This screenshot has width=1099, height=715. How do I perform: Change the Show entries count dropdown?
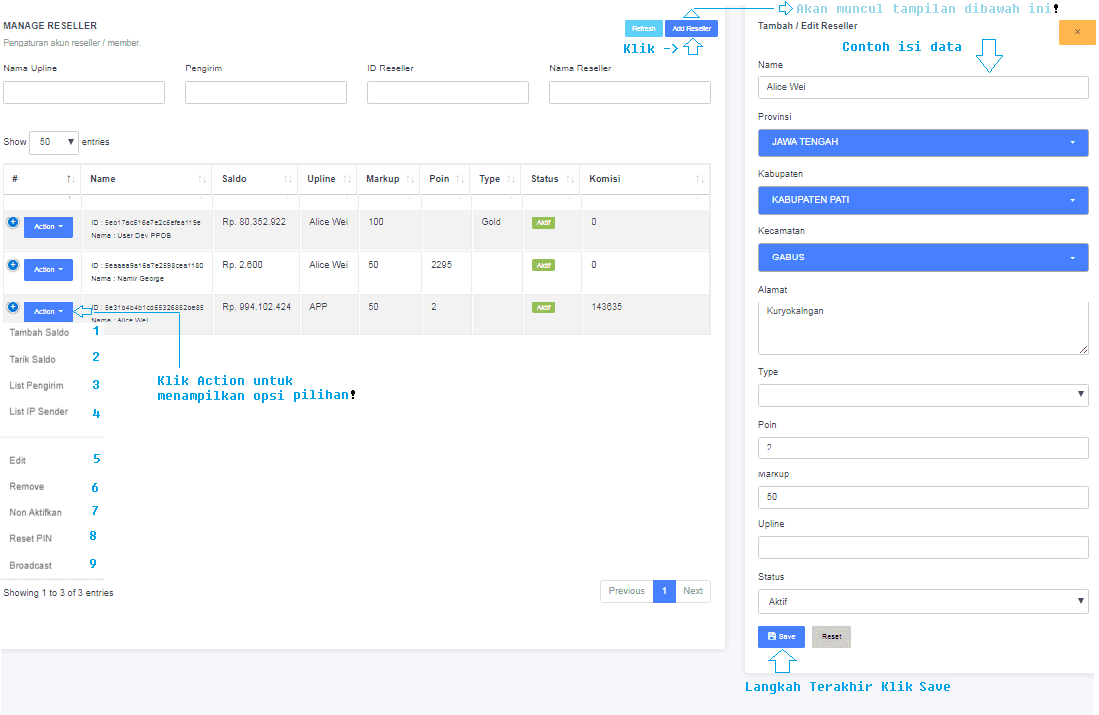click(54, 142)
